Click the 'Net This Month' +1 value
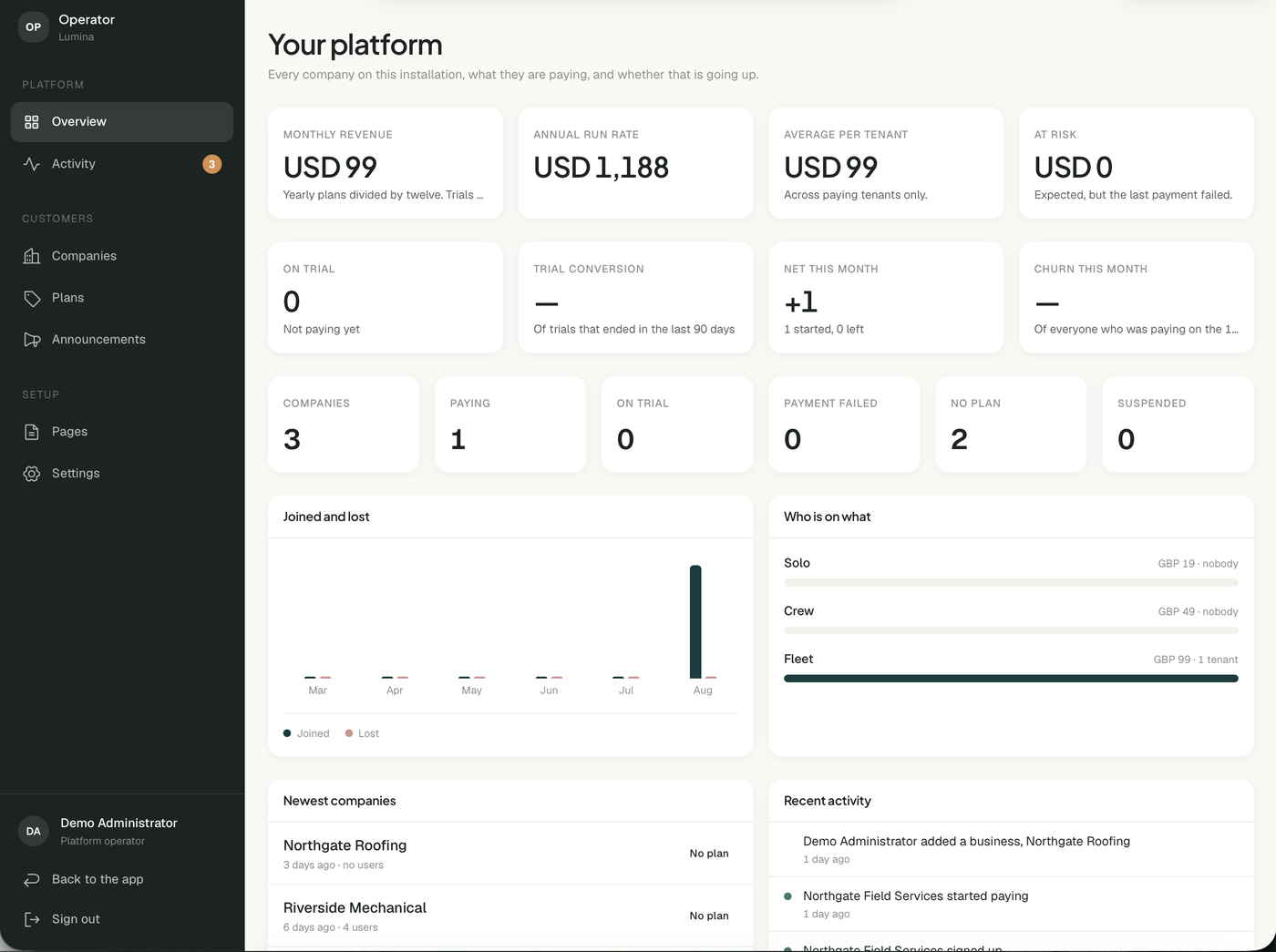This screenshot has height=952, width=1276. (801, 302)
